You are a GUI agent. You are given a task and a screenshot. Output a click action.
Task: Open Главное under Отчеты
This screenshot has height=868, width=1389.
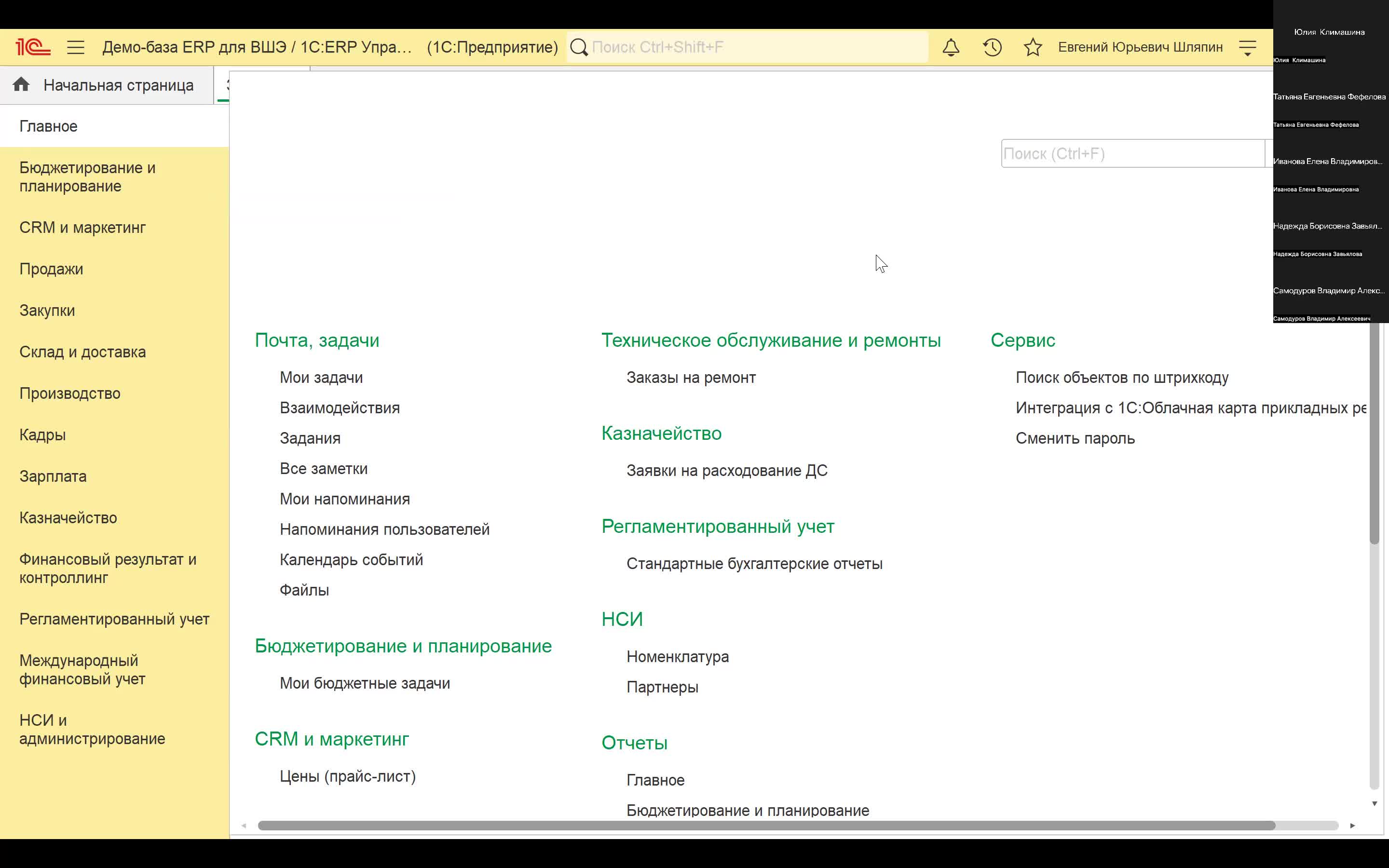[x=655, y=780]
